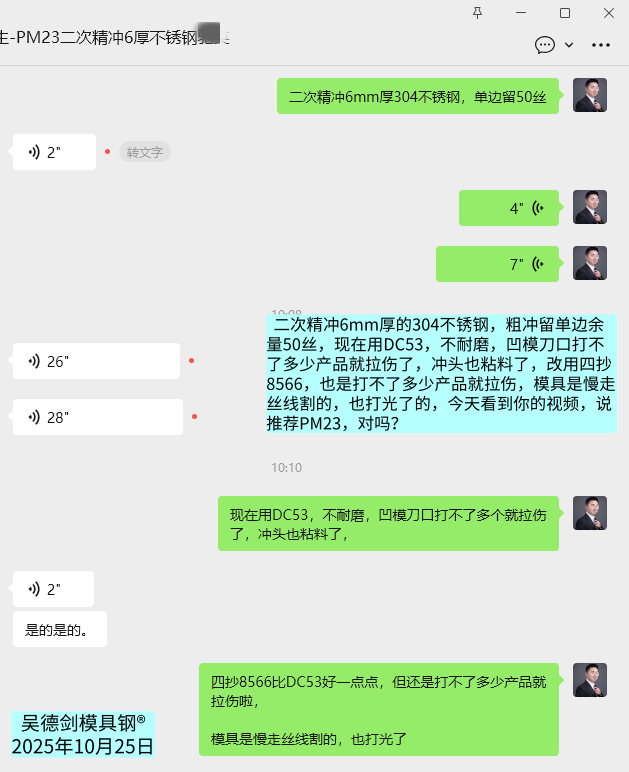Play the 4-second sent voice message
This screenshot has width=629, height=772.
509,208
